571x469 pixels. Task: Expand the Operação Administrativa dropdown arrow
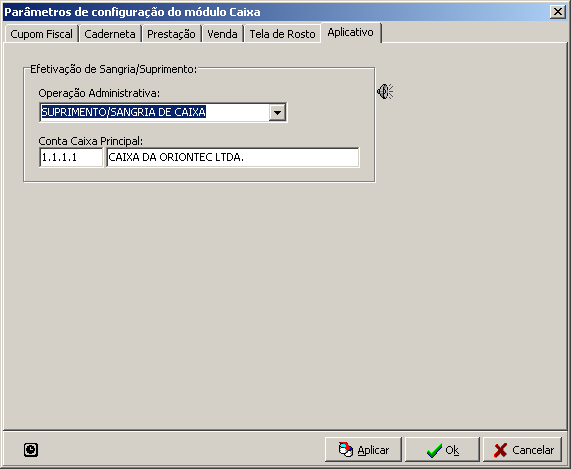(x=277, y=112)
